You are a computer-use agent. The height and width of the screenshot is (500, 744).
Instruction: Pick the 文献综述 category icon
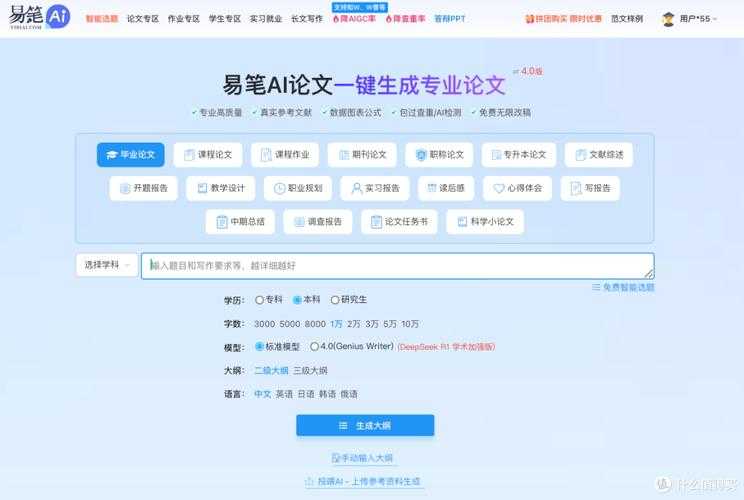(x=580, y=155)
